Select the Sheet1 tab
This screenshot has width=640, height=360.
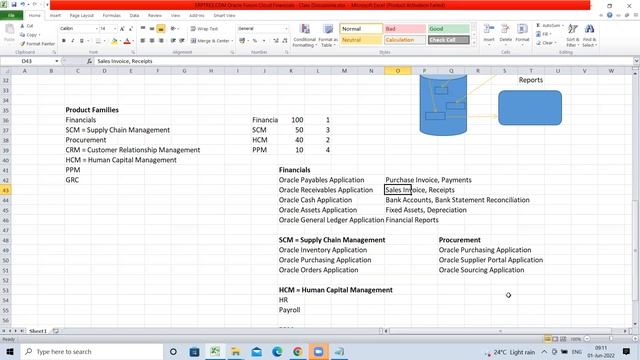pos(38,331)
